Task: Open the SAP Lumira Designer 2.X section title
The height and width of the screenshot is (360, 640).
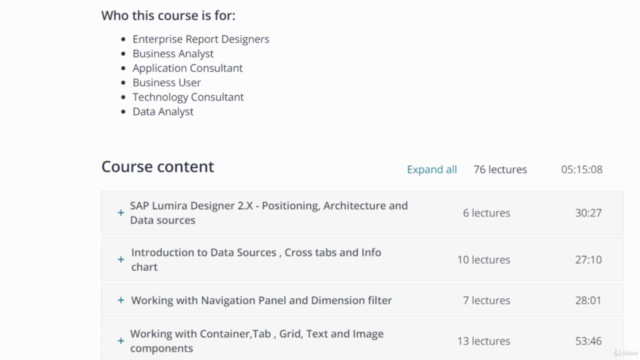Action: [x=269, y=213]
